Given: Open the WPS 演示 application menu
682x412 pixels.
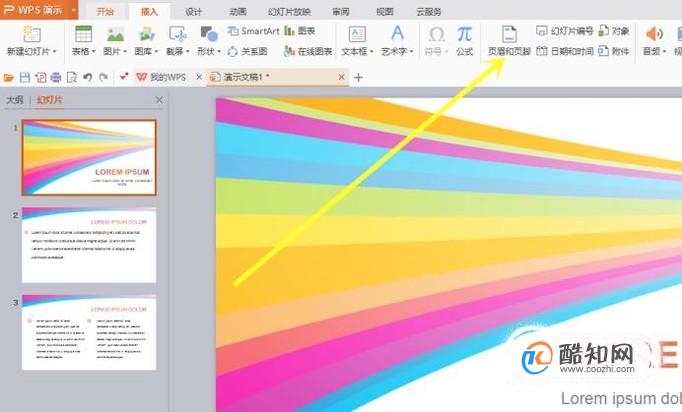Looking at the screenshot, I should click(39, 10).
